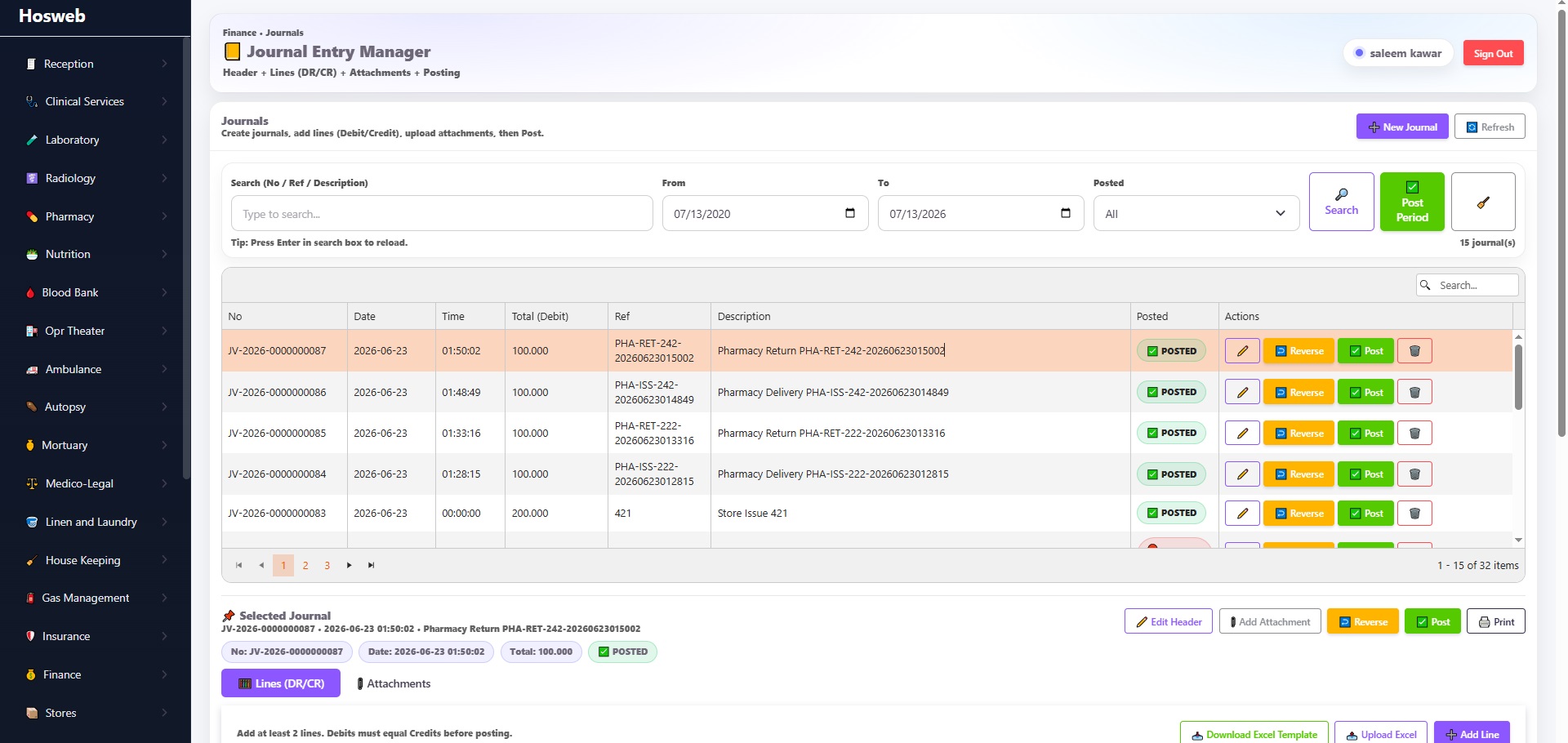Click the Blood Bank drop icon

point(30,293)
